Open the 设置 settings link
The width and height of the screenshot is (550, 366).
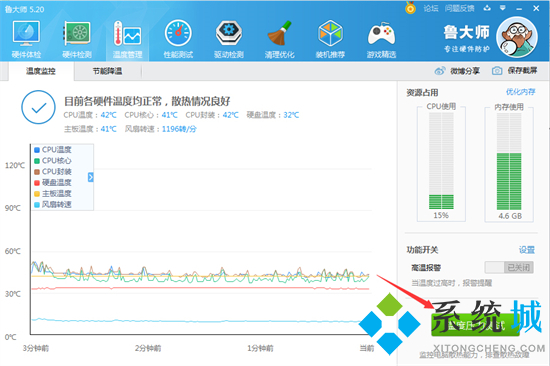coord(527,250)
